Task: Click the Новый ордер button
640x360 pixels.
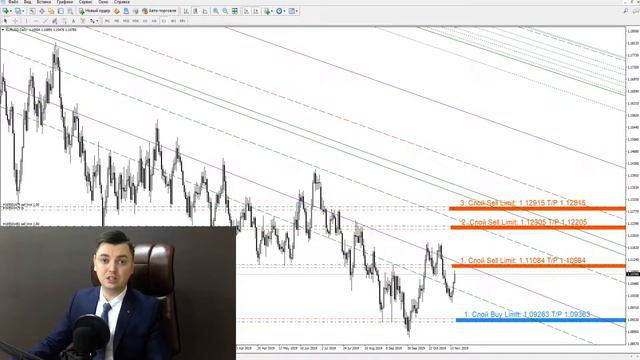Action: [x=95, y=11]
